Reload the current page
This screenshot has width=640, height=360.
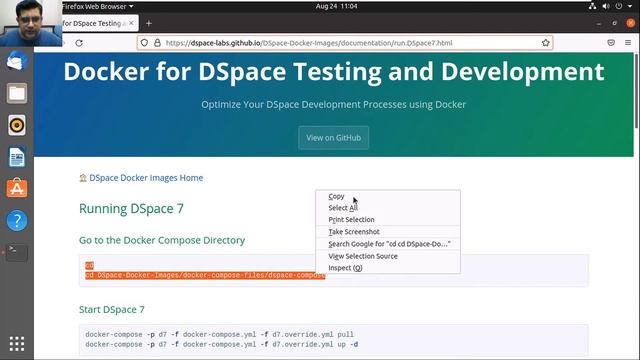[x=79, y=43]
